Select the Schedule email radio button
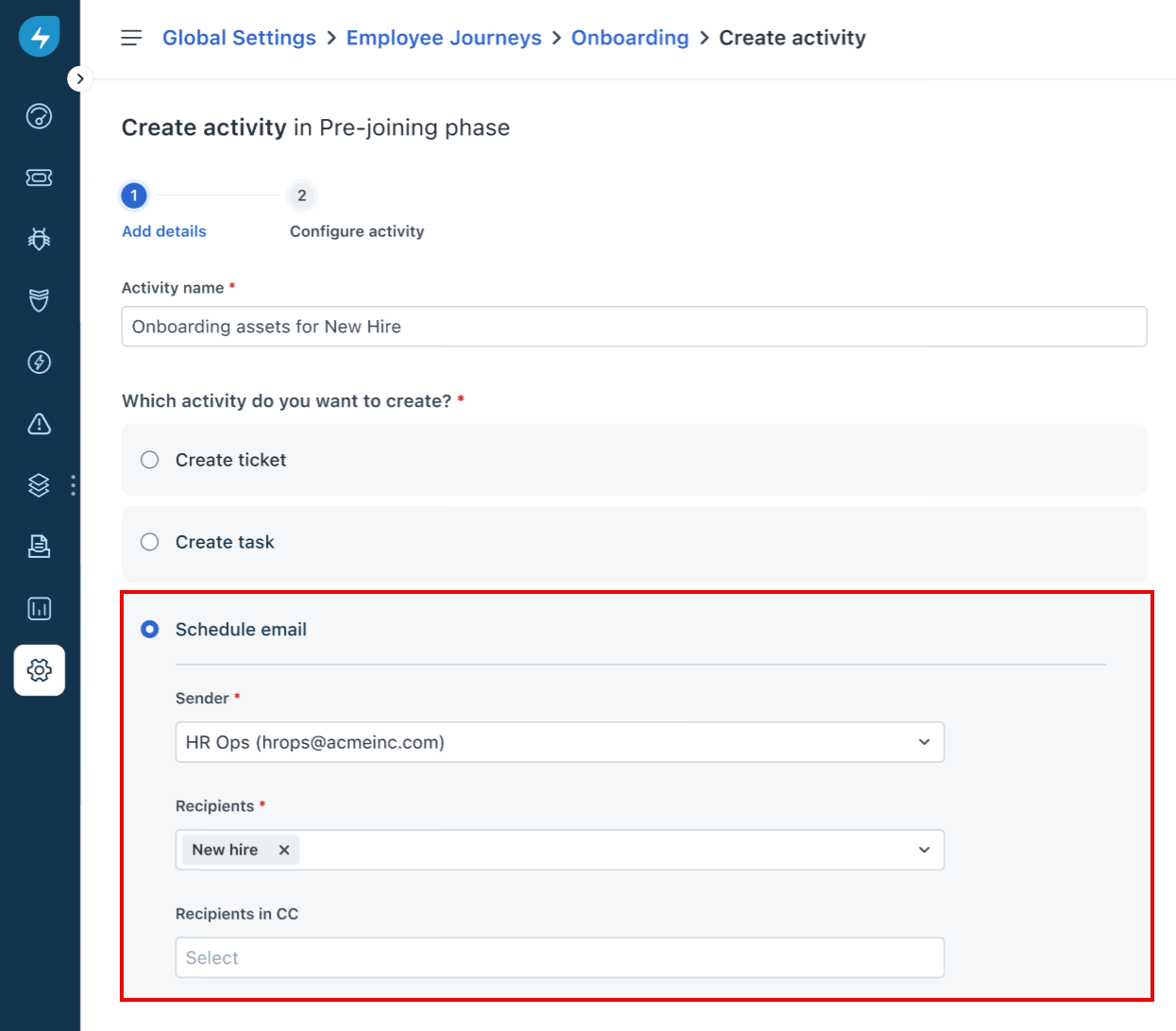This screenshot has height=1031, width=1176. [x=150, y=629]
